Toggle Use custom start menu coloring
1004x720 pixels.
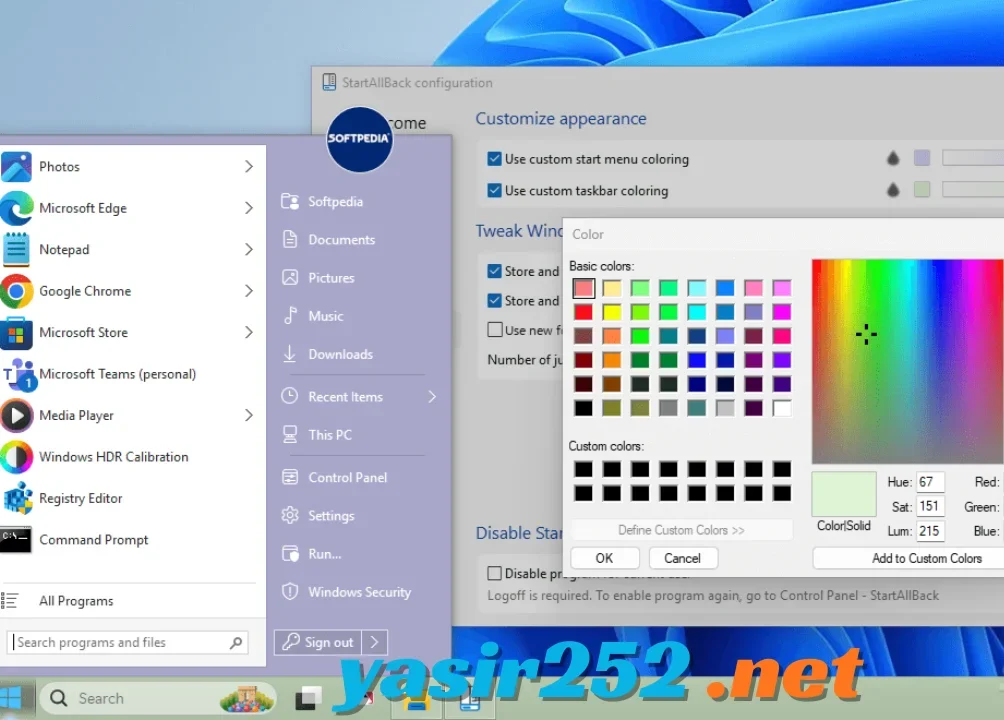pos(494,159)
